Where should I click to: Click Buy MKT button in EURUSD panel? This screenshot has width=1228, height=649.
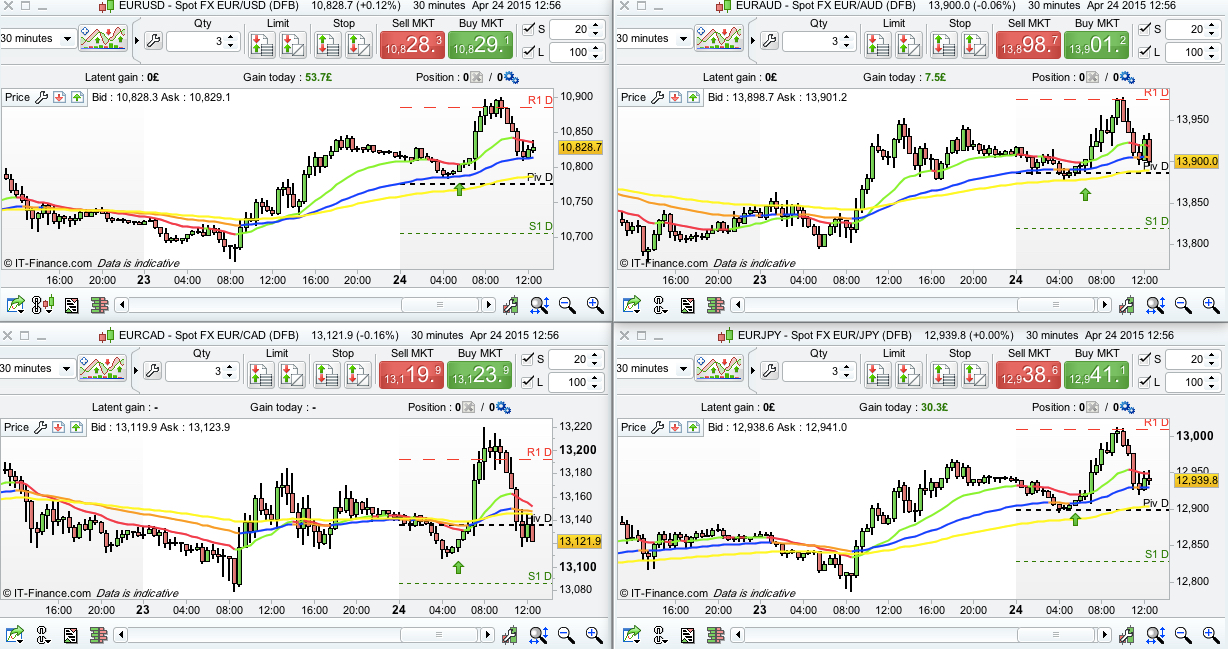click(480, 45)
